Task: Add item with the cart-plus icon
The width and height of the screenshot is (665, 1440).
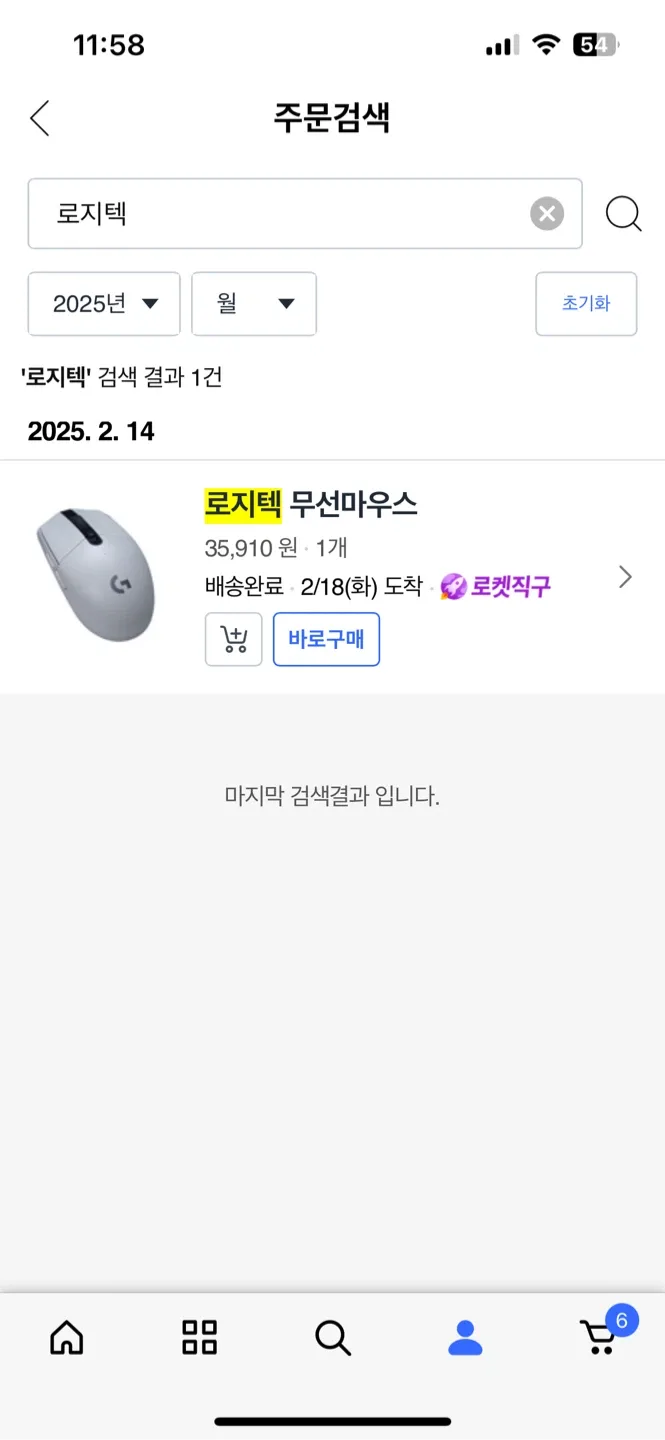Action: (x=233, y=639)
